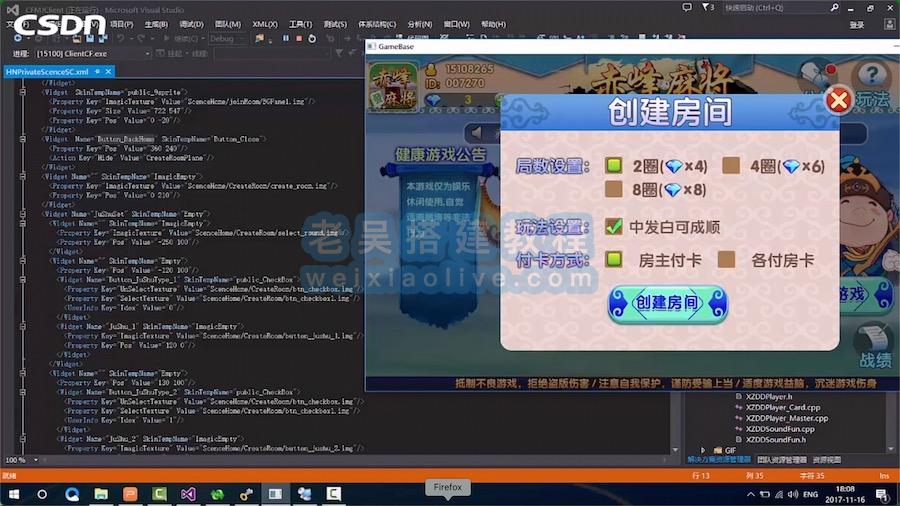Click the green 创建房间 button
900x506 pixels.
click(x=668, y=303)
